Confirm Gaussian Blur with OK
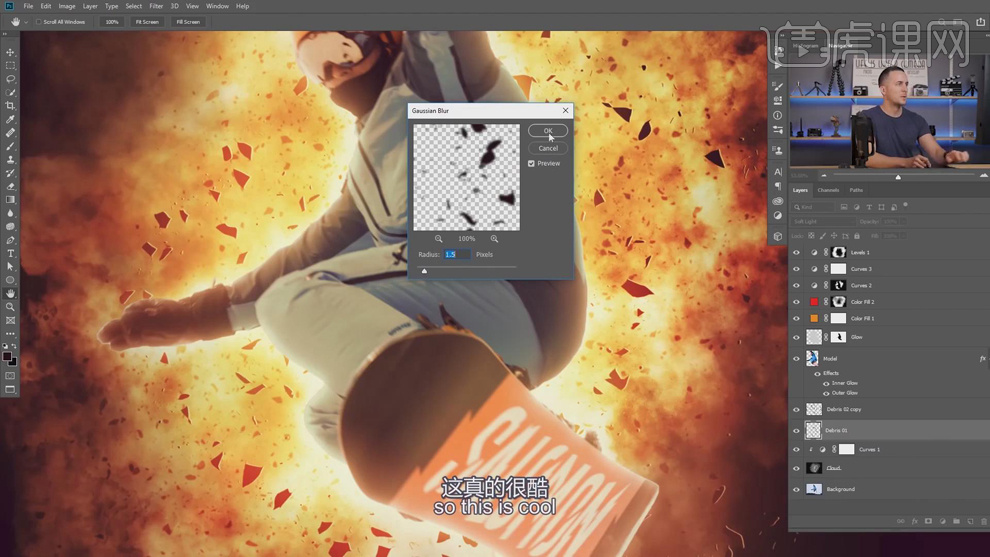This screenshot has height=557, width=990. 548,131
